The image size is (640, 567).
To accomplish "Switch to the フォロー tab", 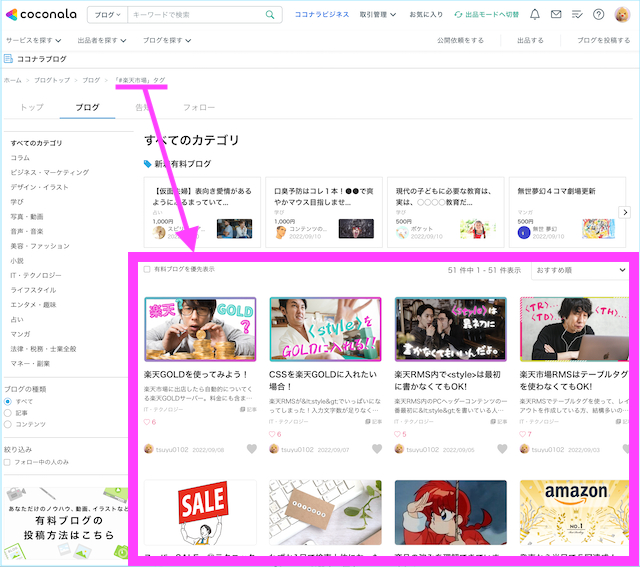I will (199, 107).
